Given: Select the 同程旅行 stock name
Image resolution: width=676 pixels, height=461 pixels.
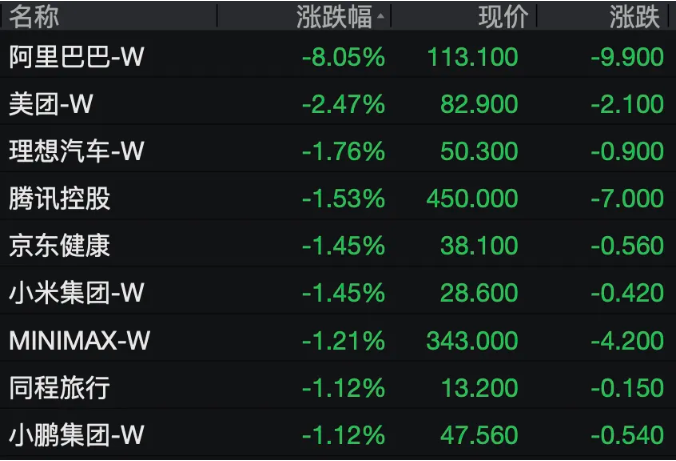Looking at the screenshot, I should coord(59,387).
